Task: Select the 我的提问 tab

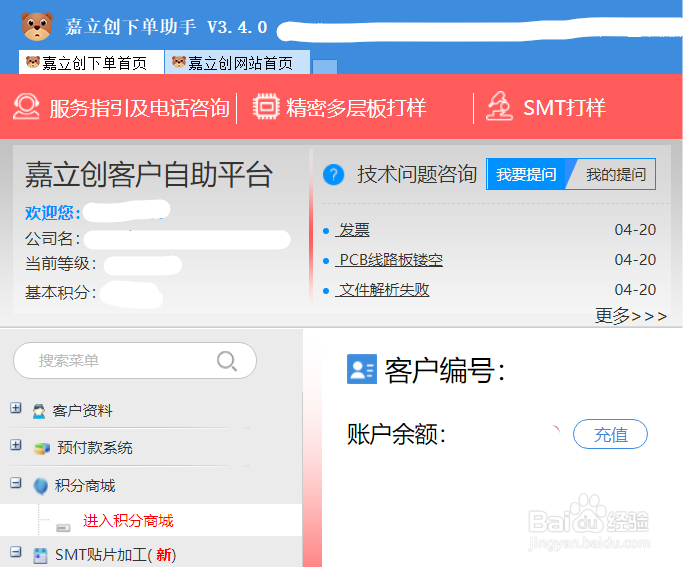Action: [616, 174]
